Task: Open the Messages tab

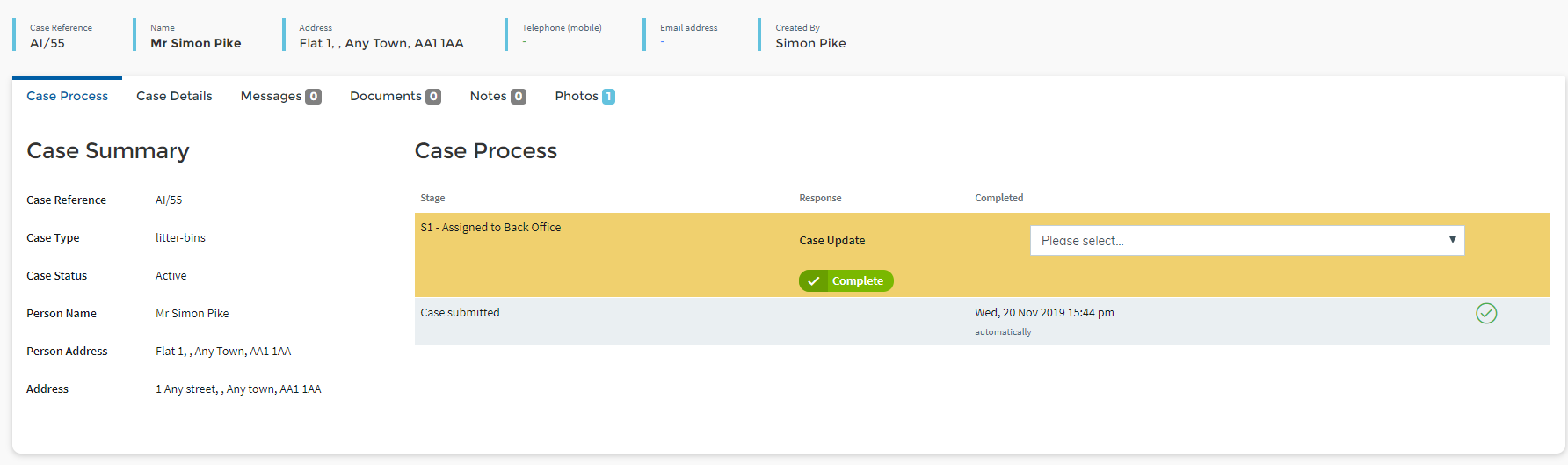Action: coord(271,96)
